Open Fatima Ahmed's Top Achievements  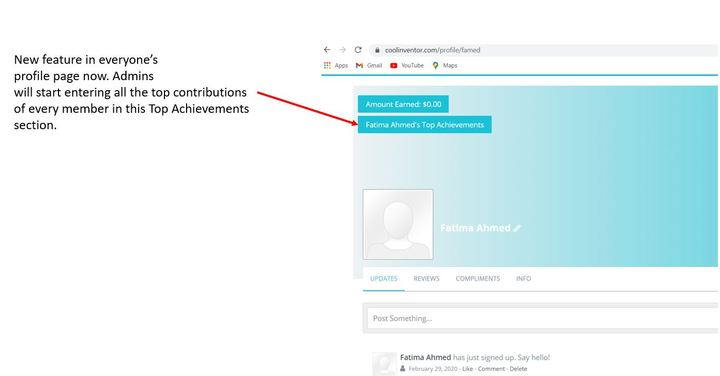pos(425,125)
